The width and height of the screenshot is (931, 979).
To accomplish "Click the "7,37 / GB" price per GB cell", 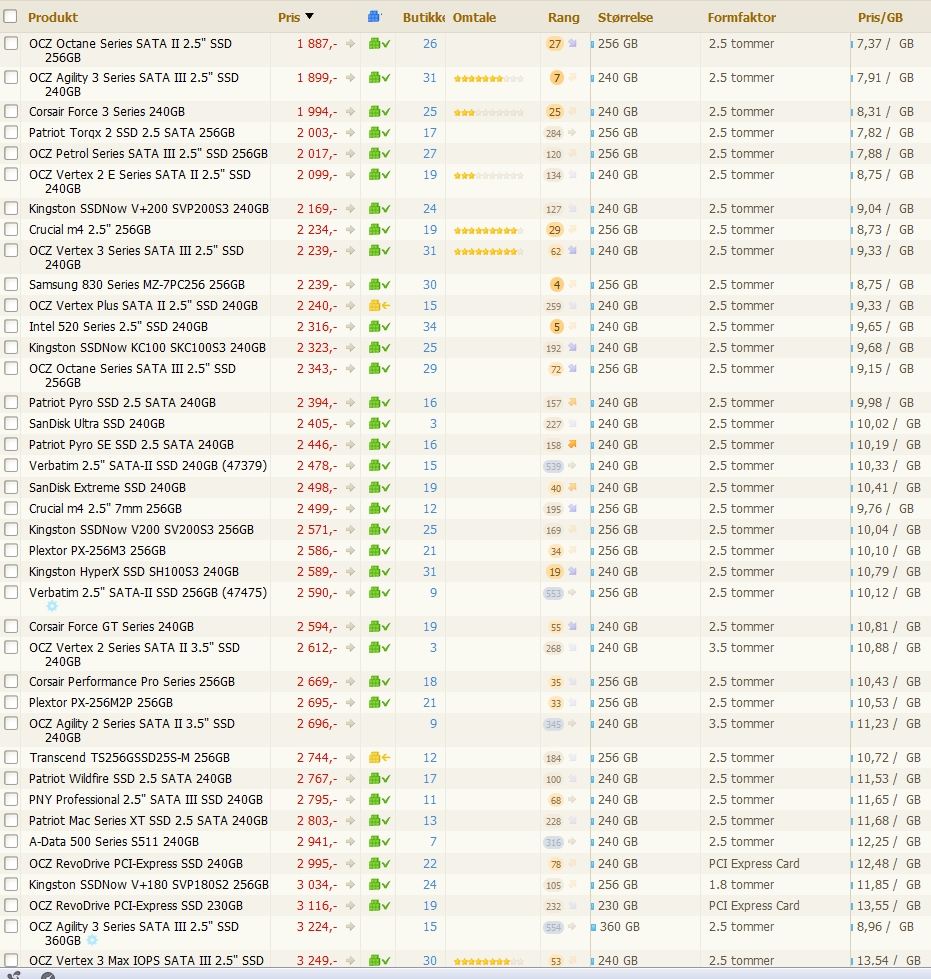I will (x=885, y=44).
